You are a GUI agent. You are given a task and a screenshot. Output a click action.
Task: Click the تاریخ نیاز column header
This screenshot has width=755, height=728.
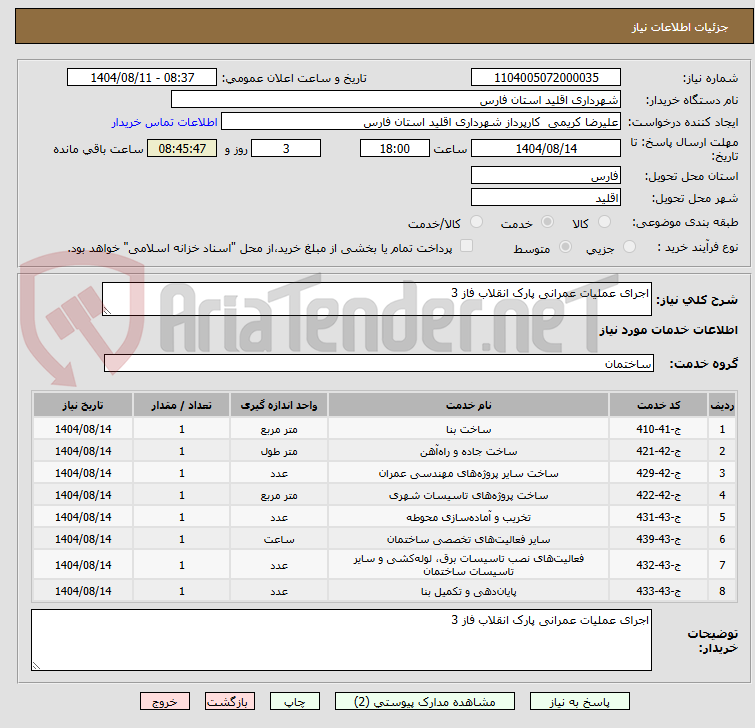(83, 405)
